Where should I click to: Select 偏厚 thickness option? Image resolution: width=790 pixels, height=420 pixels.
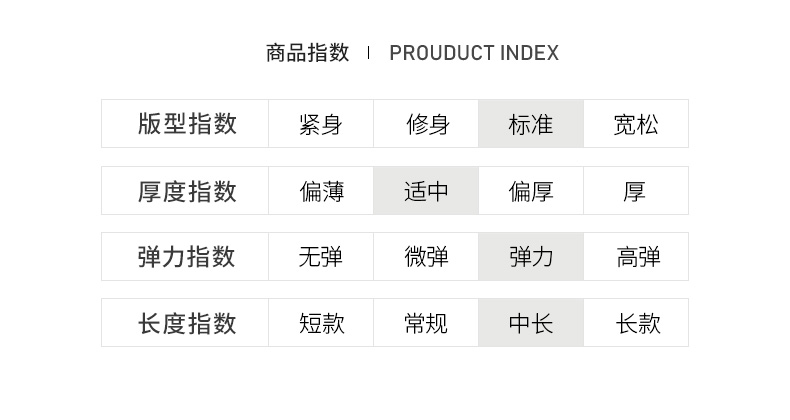point(531,191)
